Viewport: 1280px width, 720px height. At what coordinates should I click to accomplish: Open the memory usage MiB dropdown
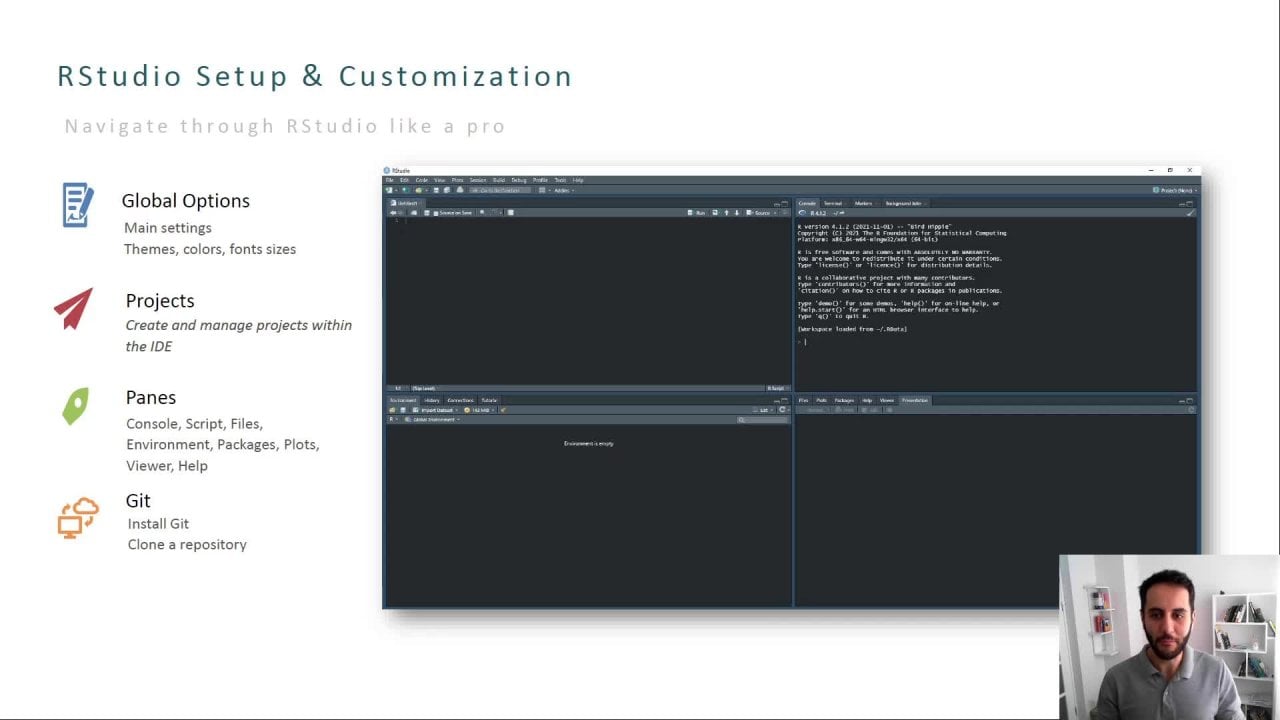481,410
